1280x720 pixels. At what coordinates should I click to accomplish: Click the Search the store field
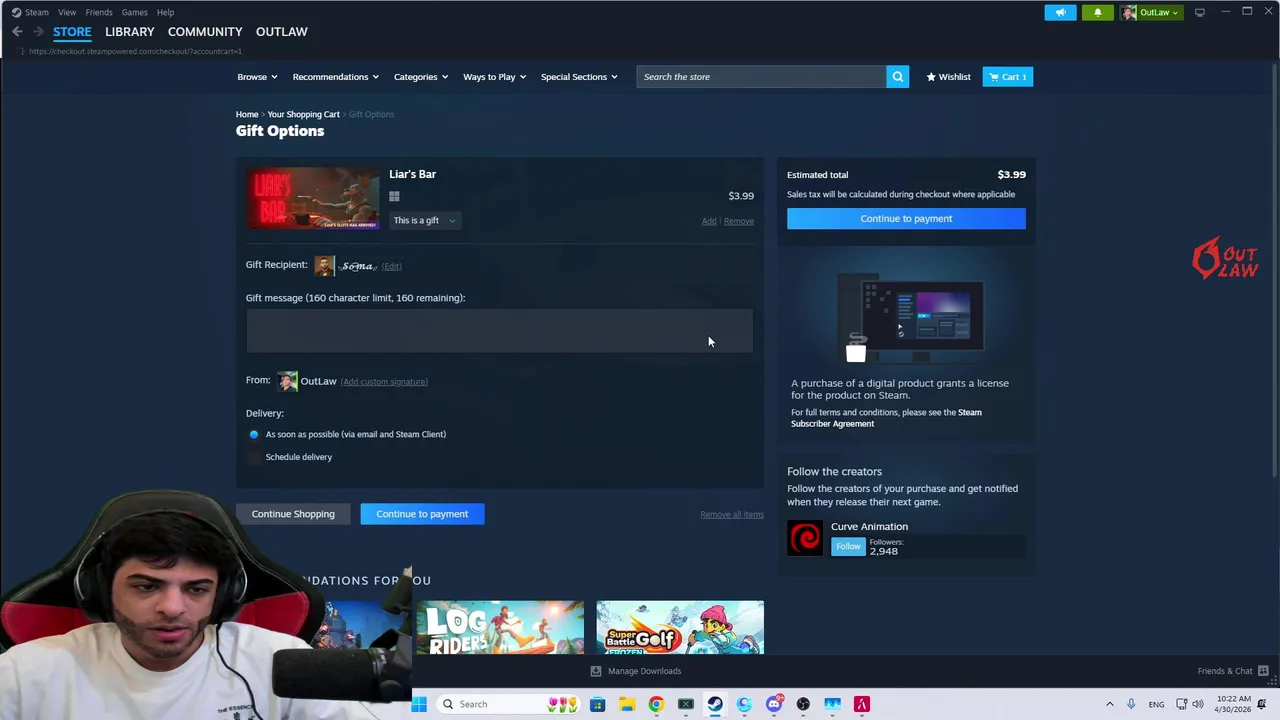tap(761, 77)
